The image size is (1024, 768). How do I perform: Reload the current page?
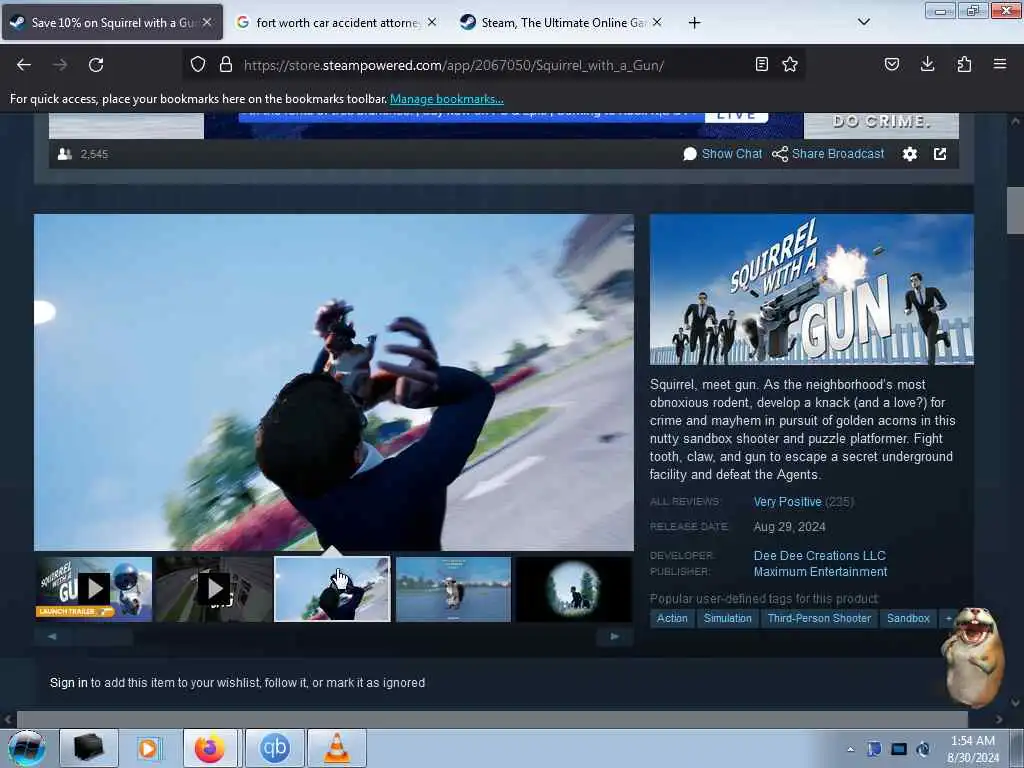tap(96, 65)
